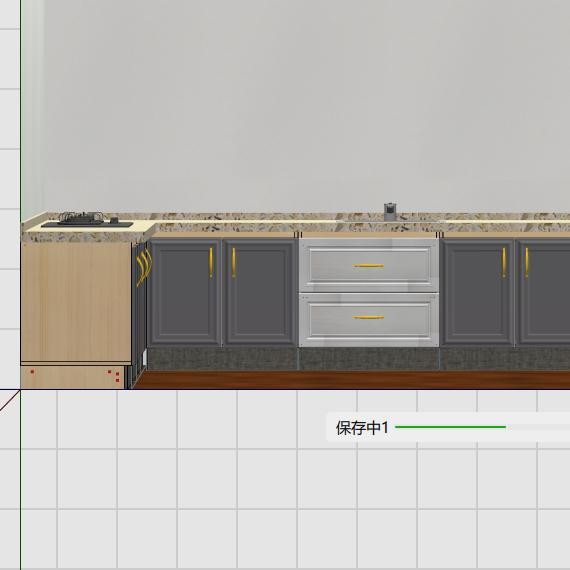Click the 保存中1 saving status text
Image resolution: width=570 pixels, height=570 pixels.
(x=362, y=428)
